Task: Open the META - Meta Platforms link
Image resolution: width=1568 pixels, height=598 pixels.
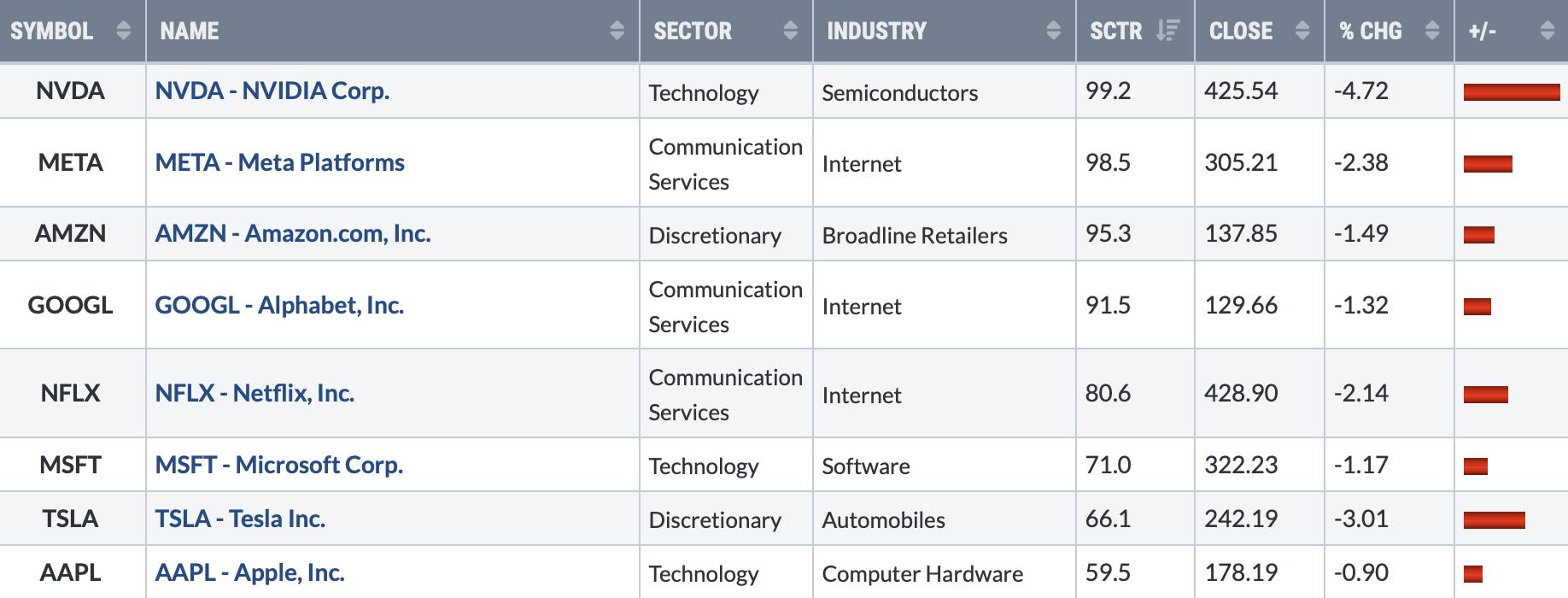Action: (280, 162)
